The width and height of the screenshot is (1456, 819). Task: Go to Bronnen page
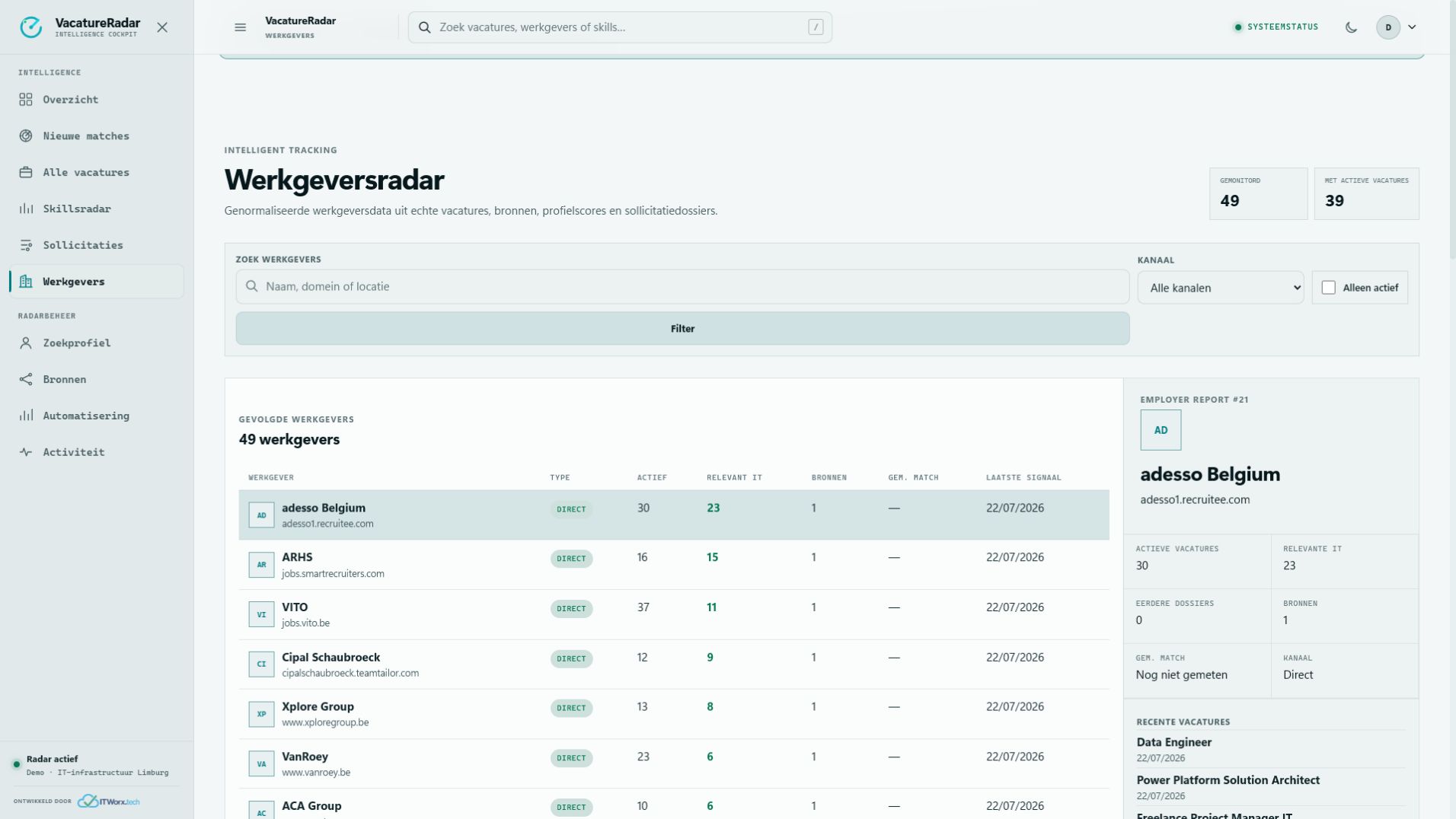97,380
